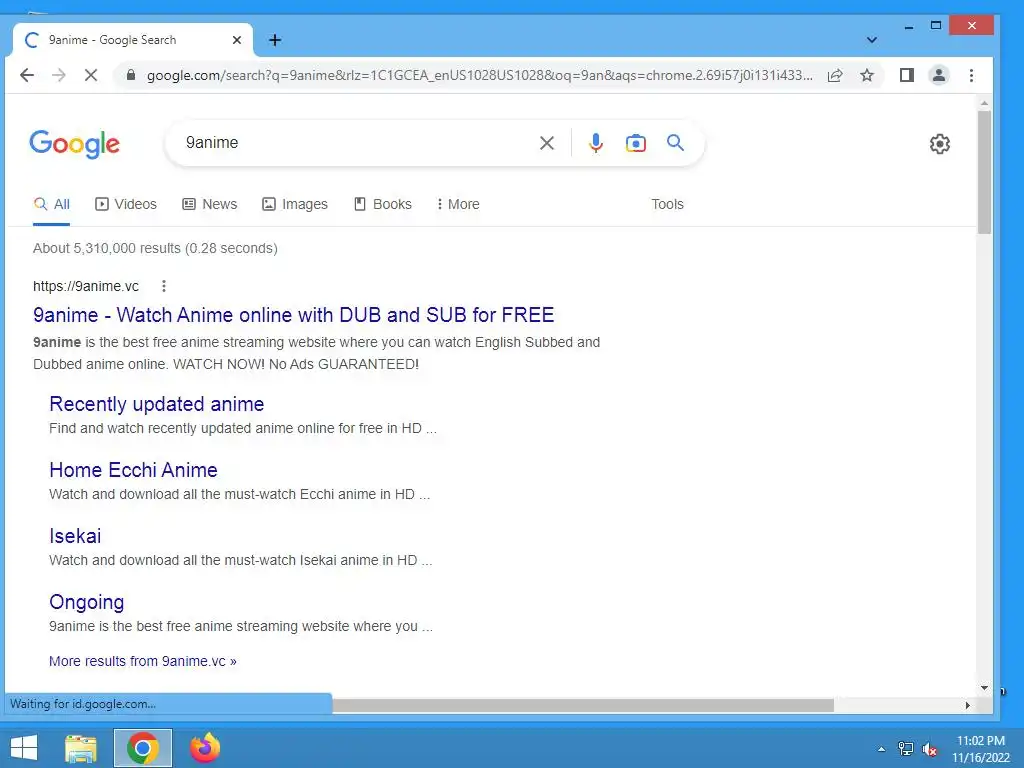The image size is (1024, 768).
Task: Open the 9anime Watch Anime online result
Action: (x=293, y=315)
